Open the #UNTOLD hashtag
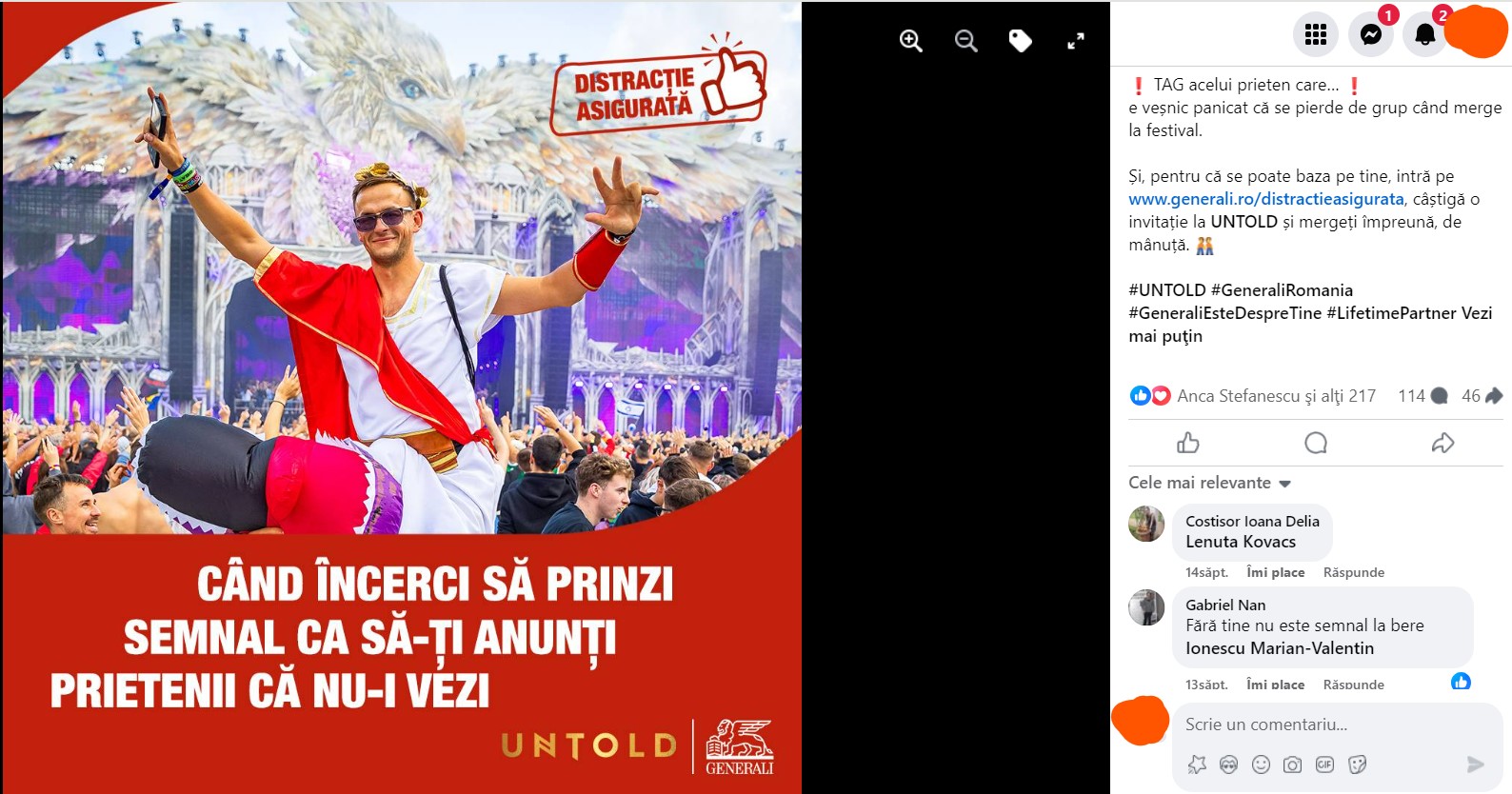The image size is (1512, 794). pyautogui.click(x=1166, y=290)
